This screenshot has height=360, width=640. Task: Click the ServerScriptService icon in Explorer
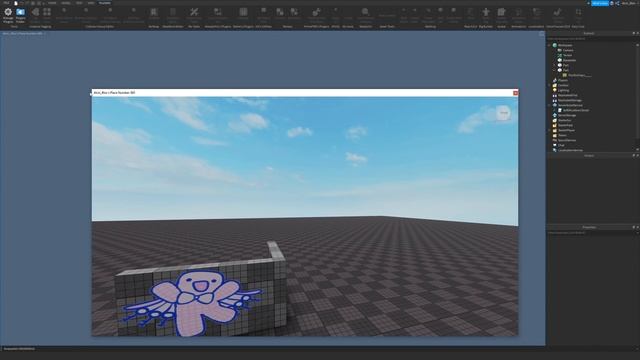coord(555,105)
